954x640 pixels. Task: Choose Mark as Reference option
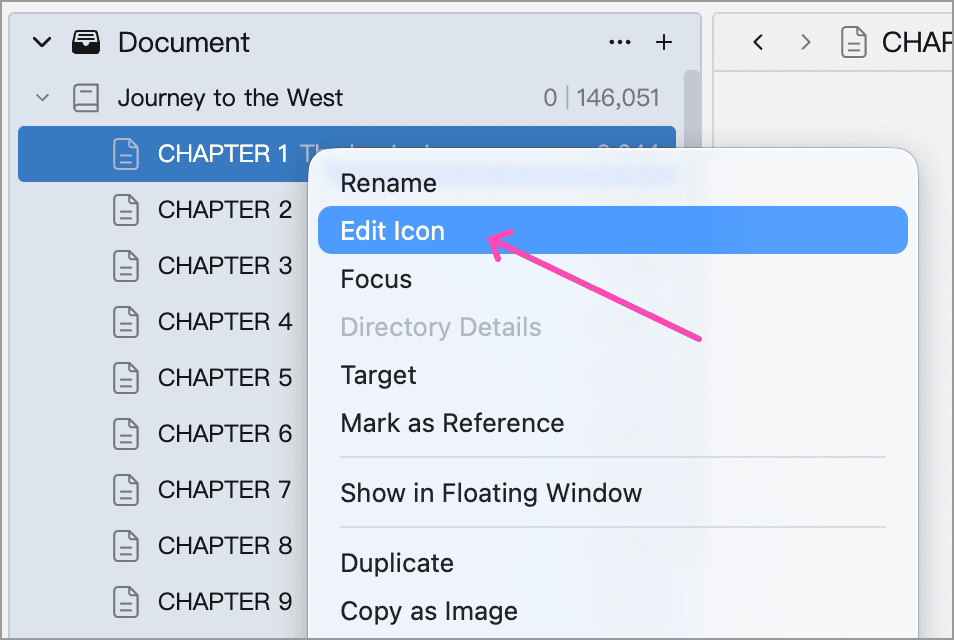(452, 423)
